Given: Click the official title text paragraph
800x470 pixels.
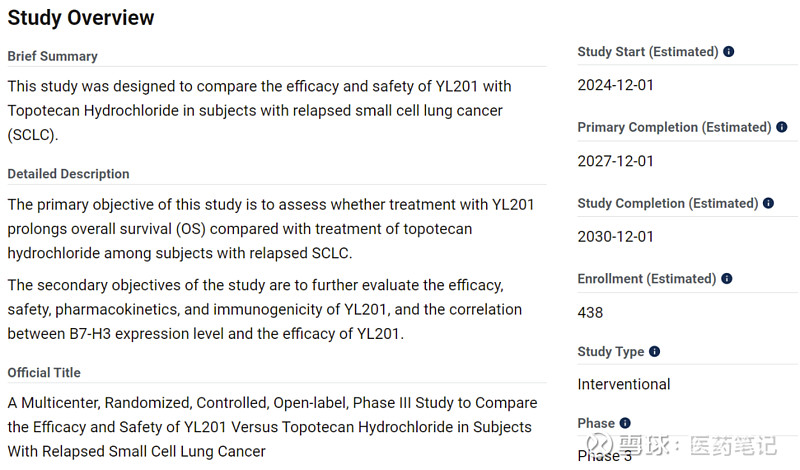Looking at the screenshot, I should point(272,427).
